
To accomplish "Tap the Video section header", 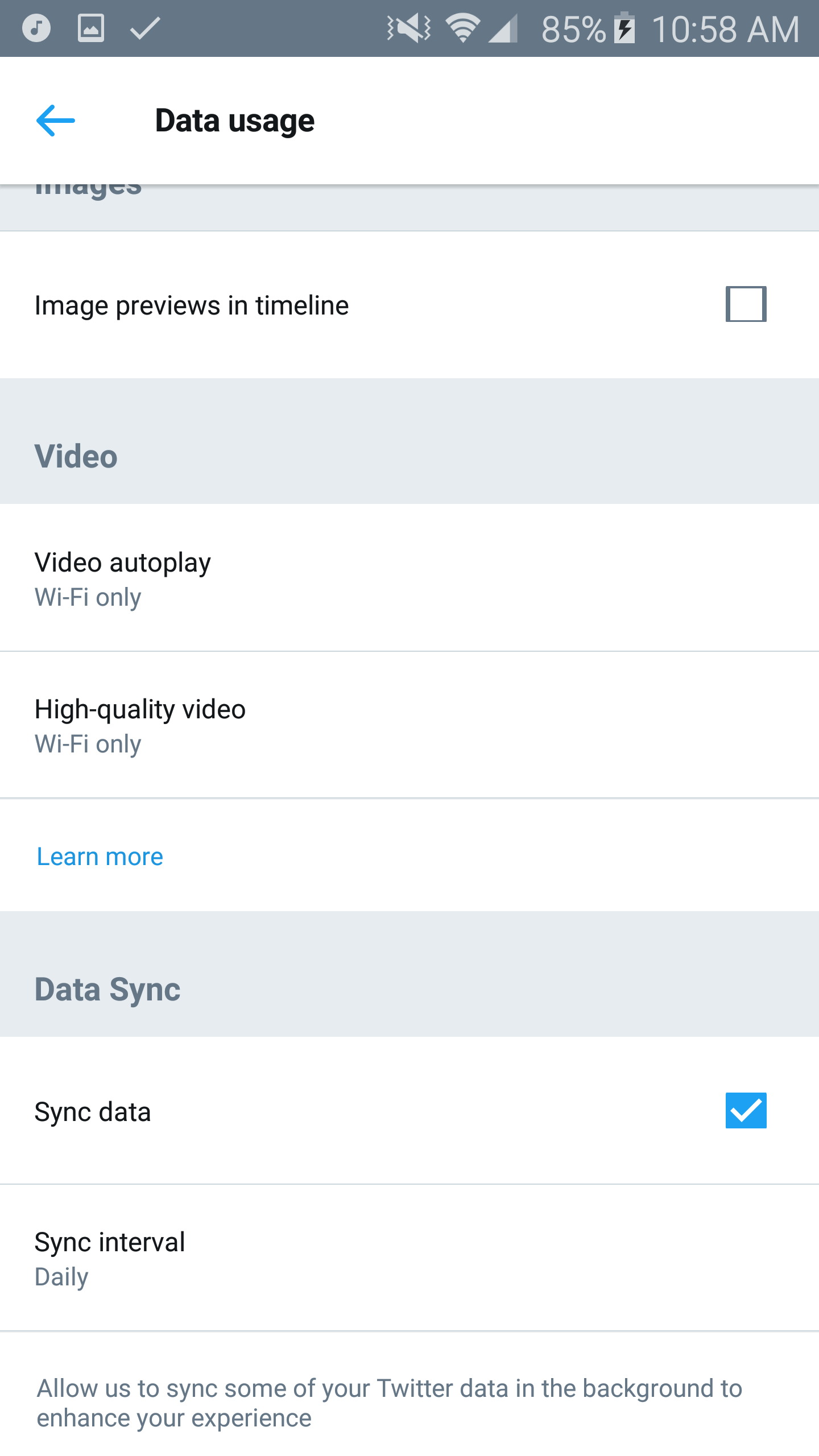I will coord(76,456).
